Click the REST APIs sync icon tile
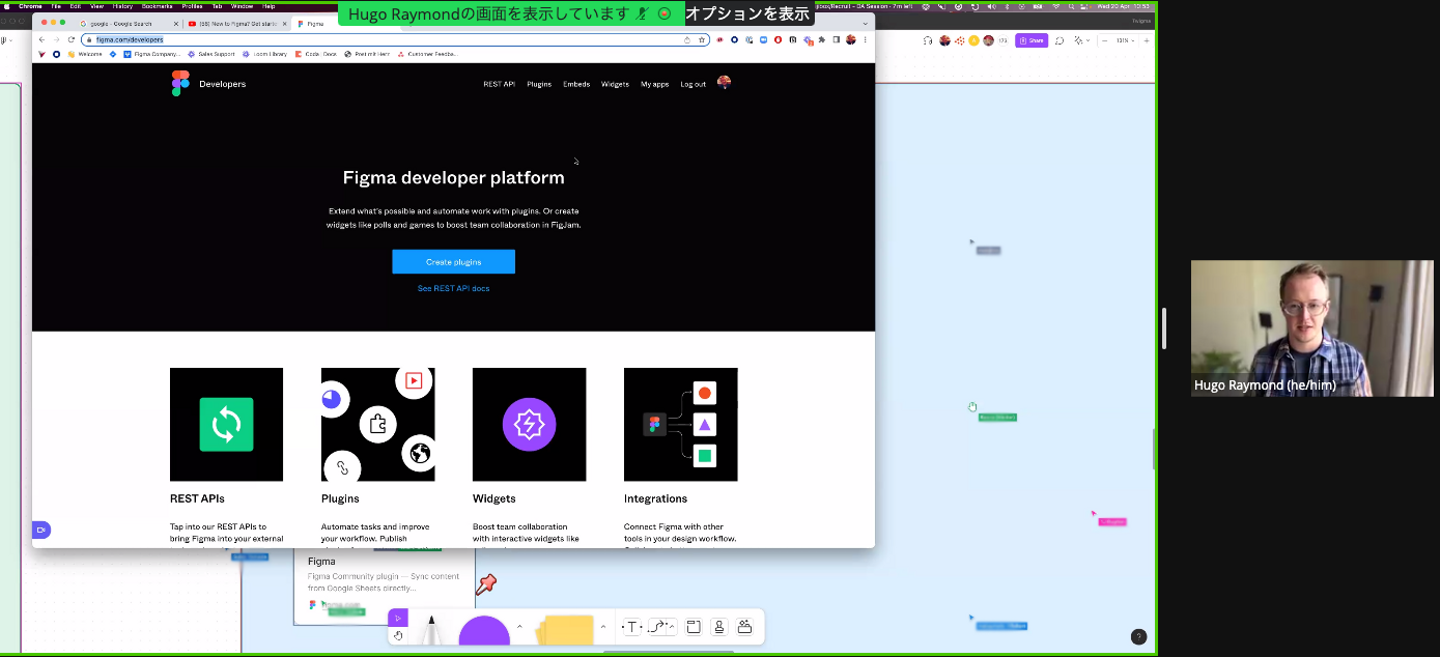This screenshot has height=657, width=1440. point(226,424)
